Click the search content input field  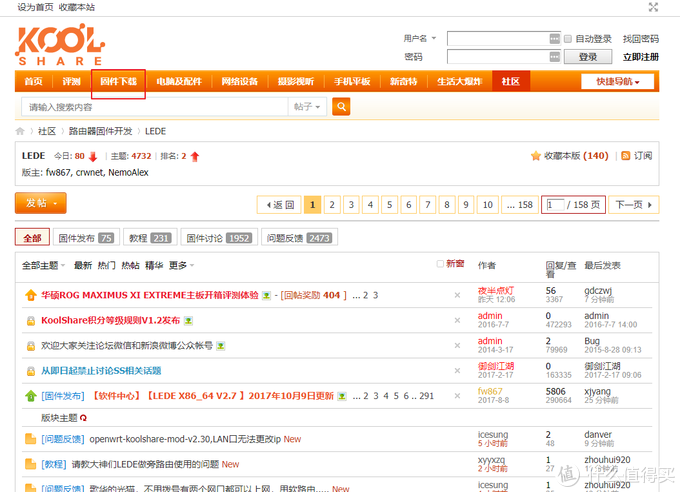click(x=155, y=107)
